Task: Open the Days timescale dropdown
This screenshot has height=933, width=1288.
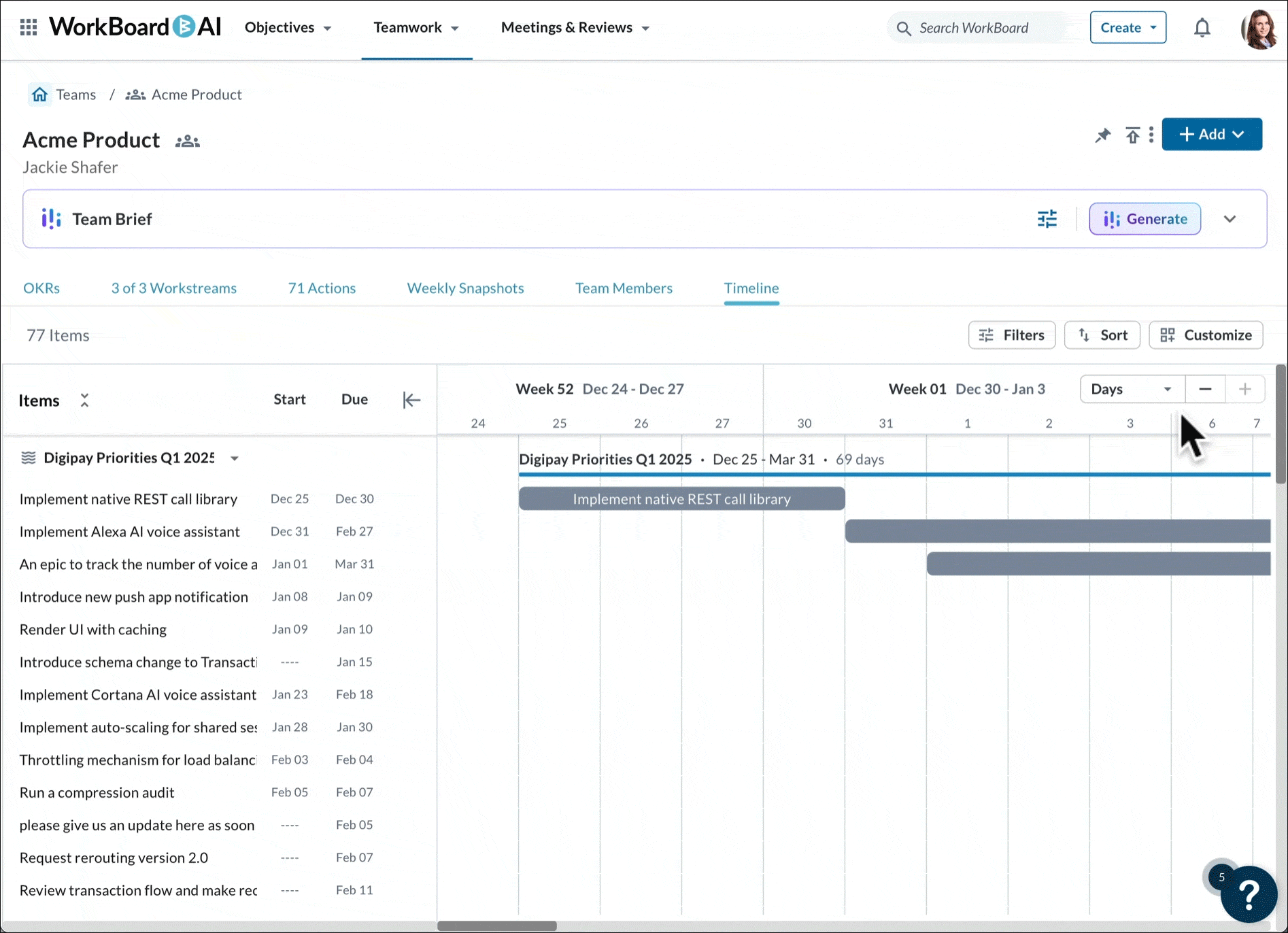Action: click(1132, 389)
